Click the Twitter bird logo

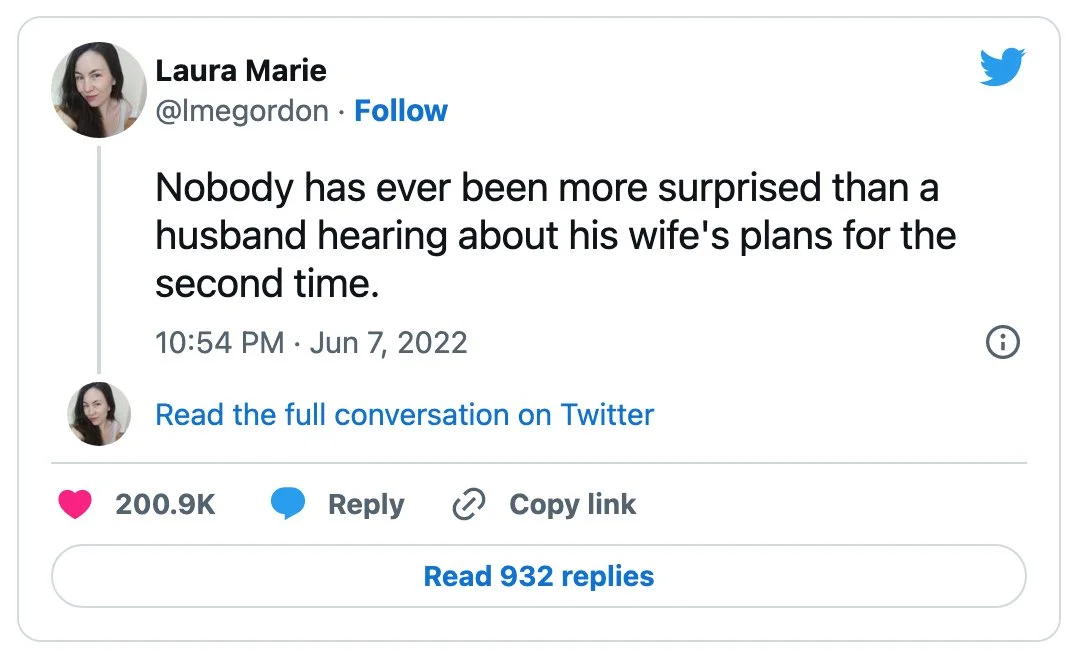(x=1002, y=69)
